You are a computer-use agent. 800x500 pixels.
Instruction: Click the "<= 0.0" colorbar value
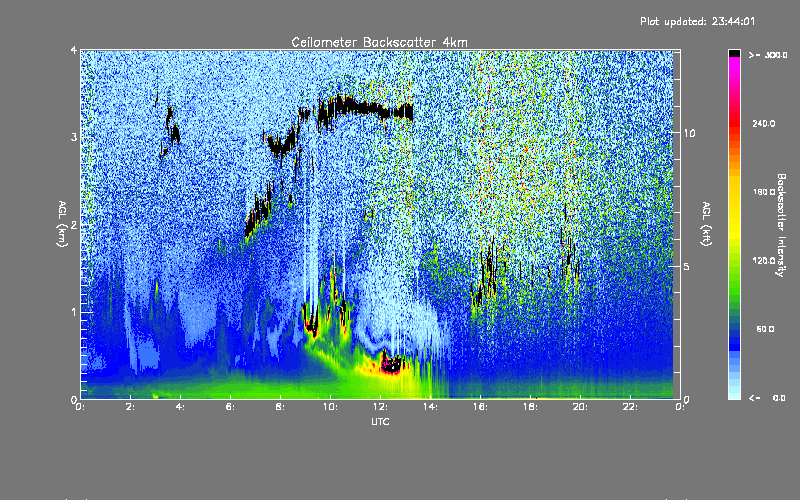[767, 398]
